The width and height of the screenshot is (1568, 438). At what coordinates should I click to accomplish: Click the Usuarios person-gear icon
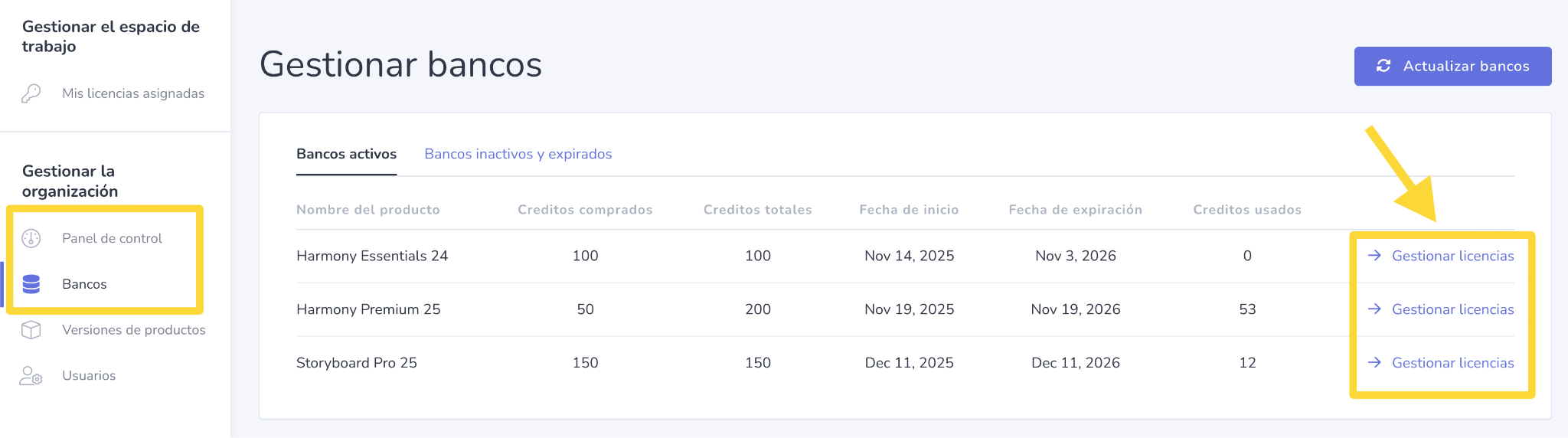pos(31,376)
